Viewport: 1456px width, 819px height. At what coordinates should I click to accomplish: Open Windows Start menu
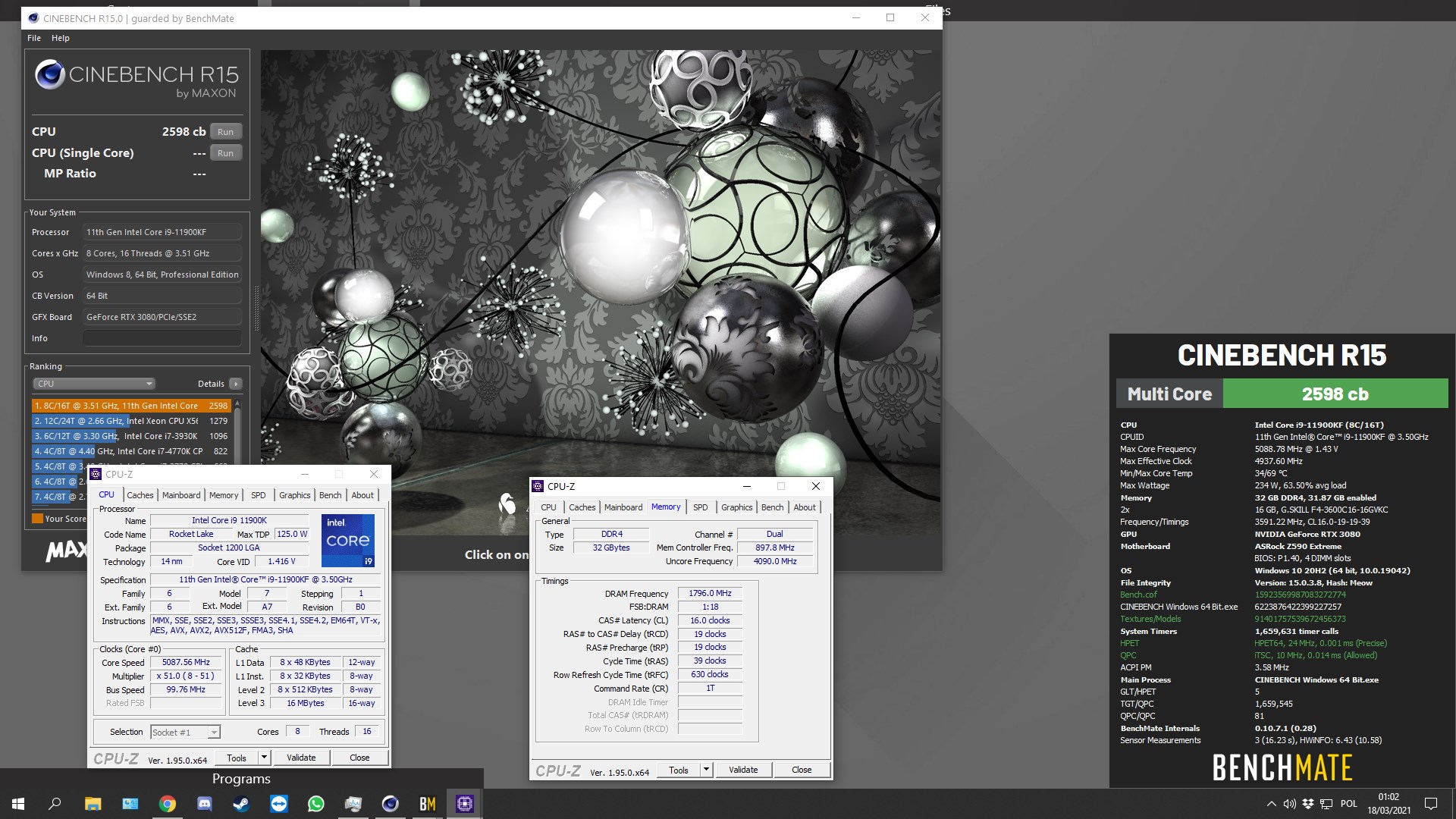coord(18,804)
